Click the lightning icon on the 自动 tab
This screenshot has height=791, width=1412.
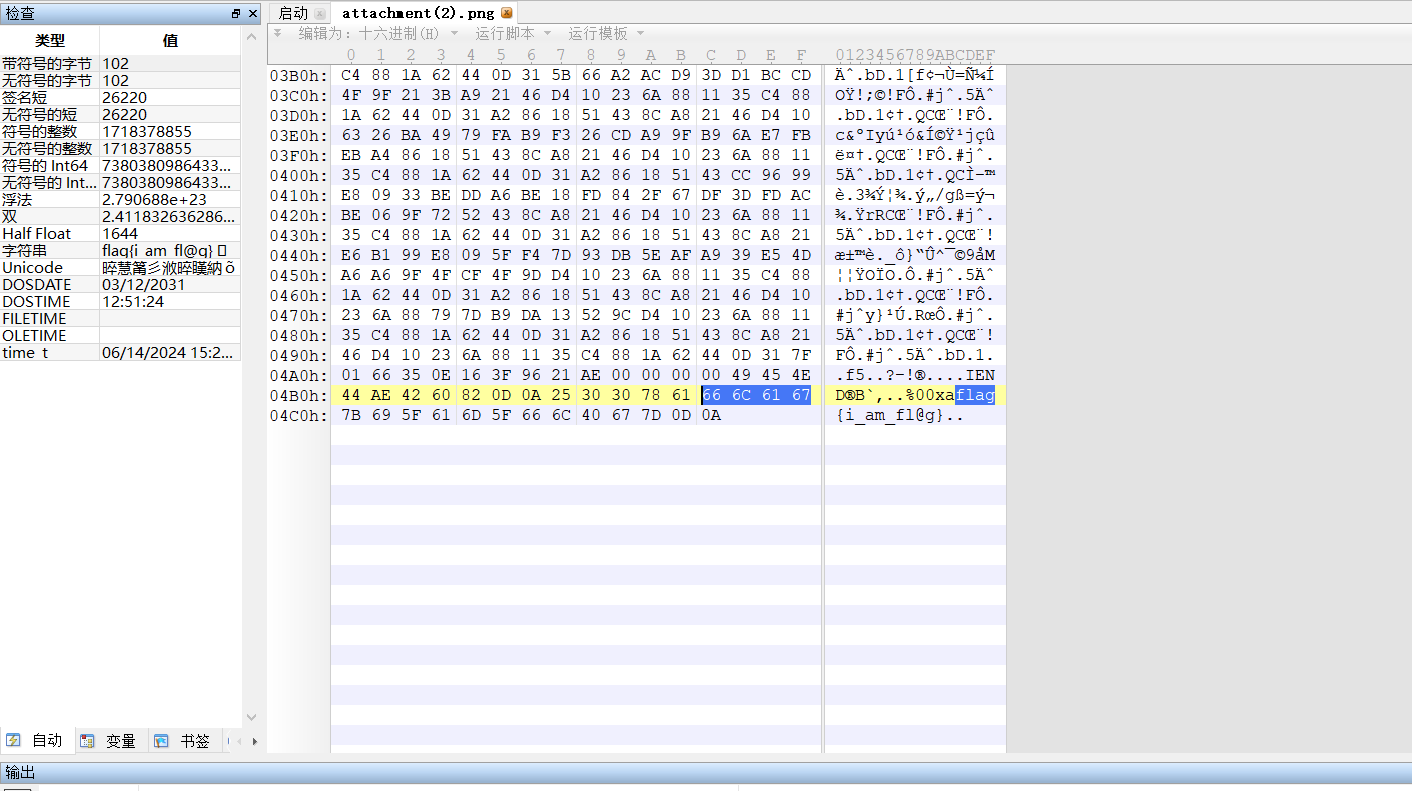tap(14, 740)
